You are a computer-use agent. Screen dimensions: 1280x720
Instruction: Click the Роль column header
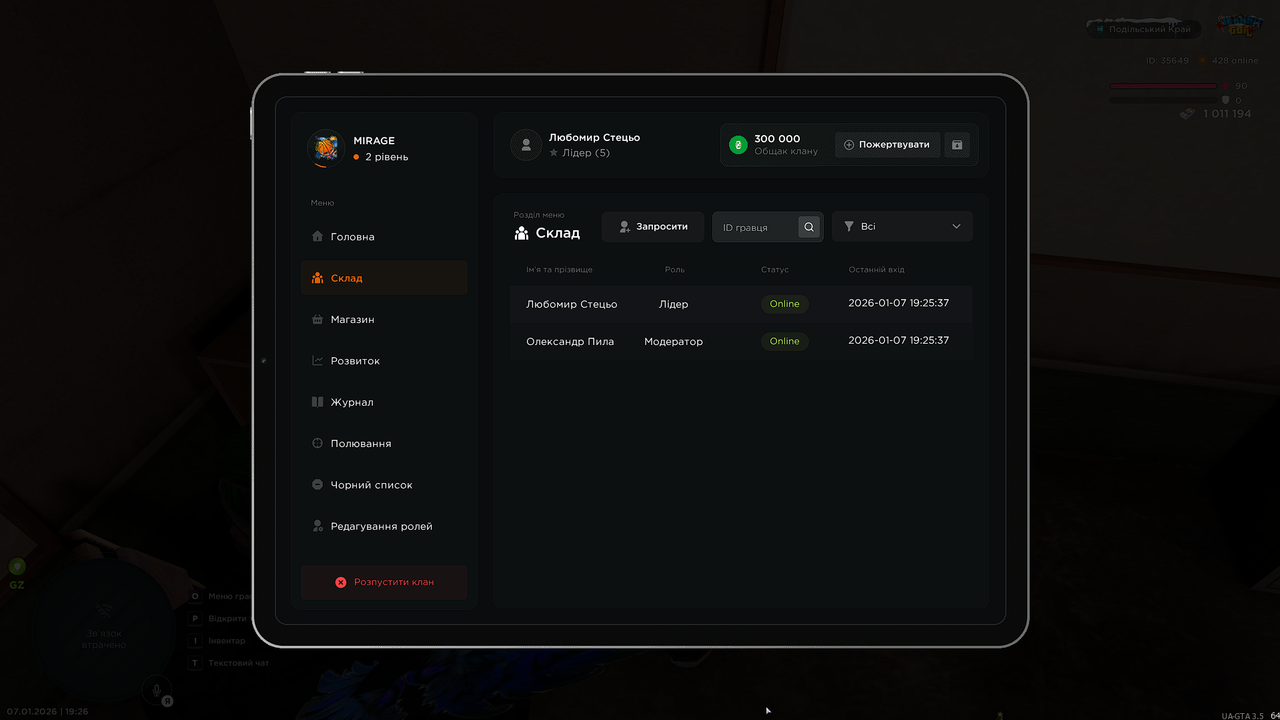pos(675,270)
